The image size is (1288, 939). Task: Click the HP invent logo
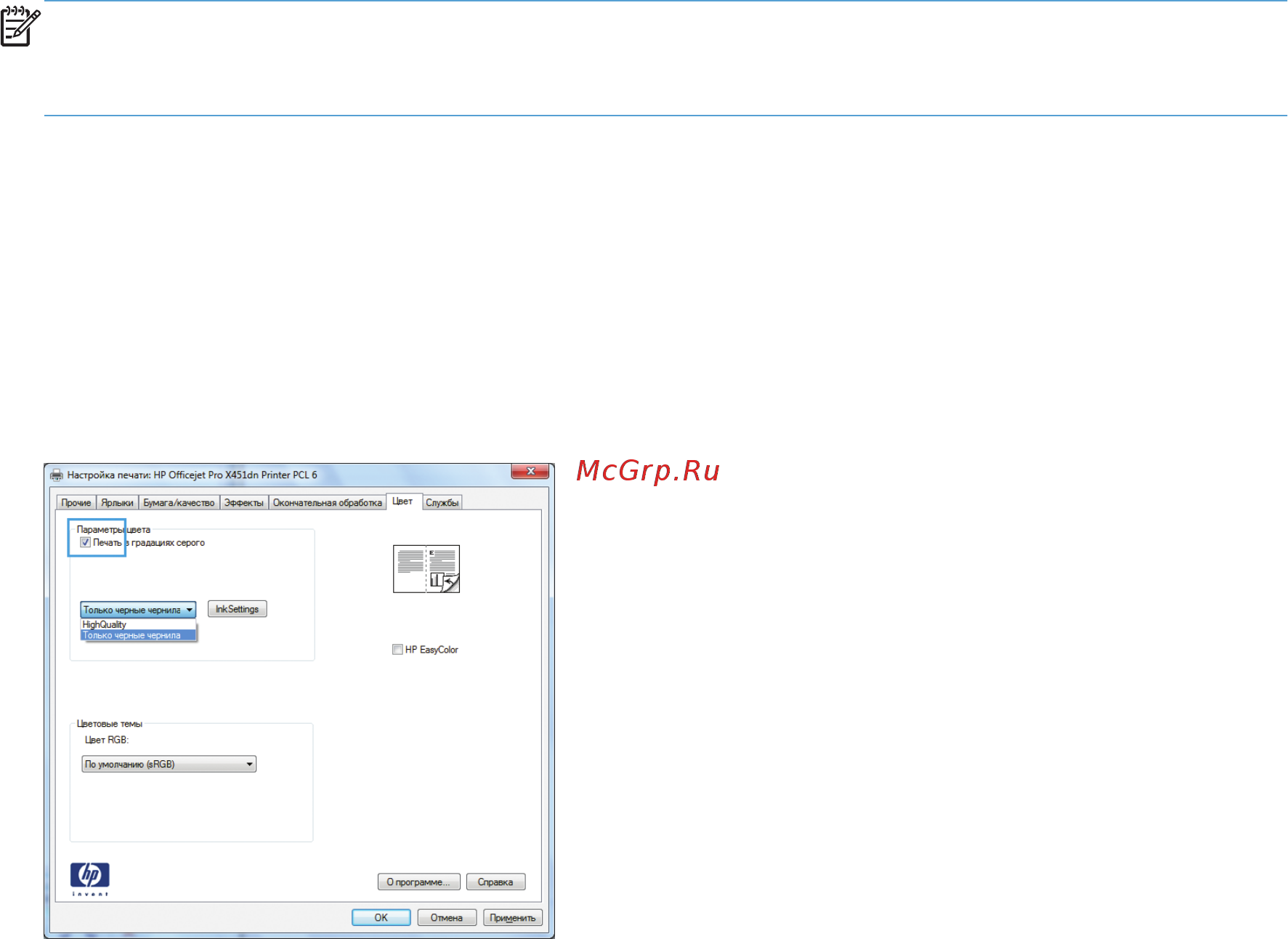(90, 879)
